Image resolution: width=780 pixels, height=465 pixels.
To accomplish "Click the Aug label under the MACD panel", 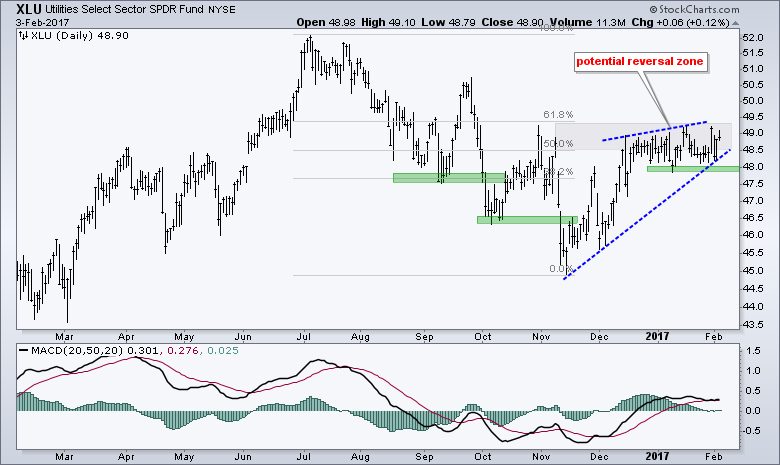I will tap(360, 457).
